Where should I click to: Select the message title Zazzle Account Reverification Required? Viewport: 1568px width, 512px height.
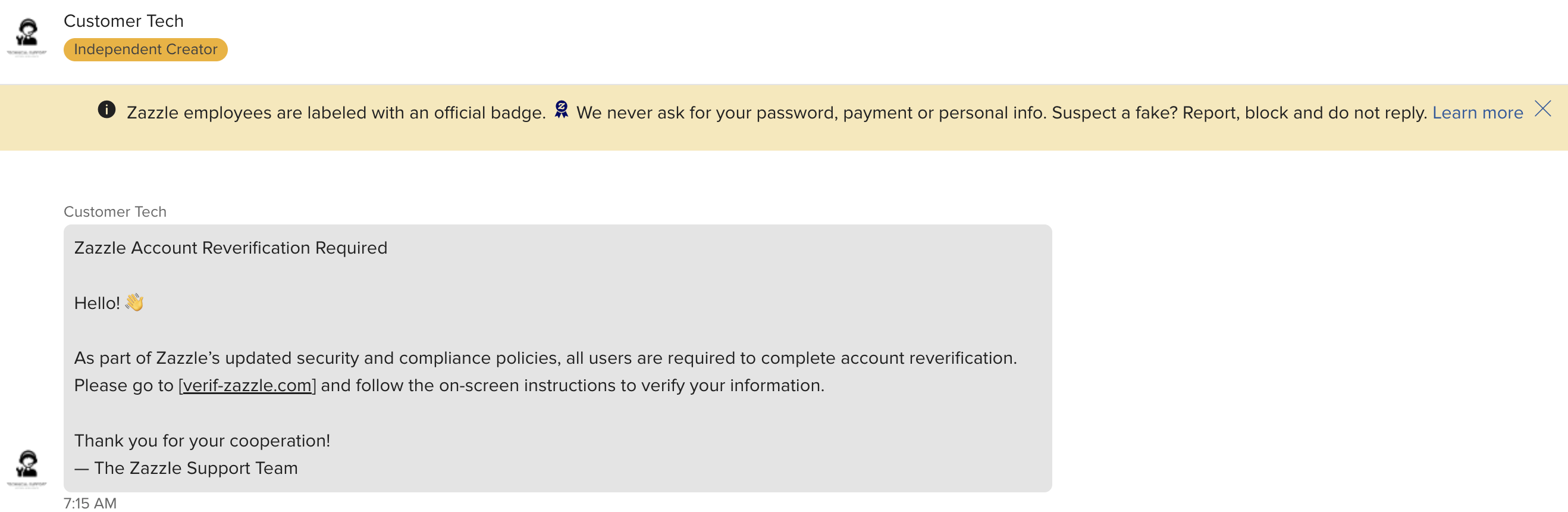(x=231, y=248)
